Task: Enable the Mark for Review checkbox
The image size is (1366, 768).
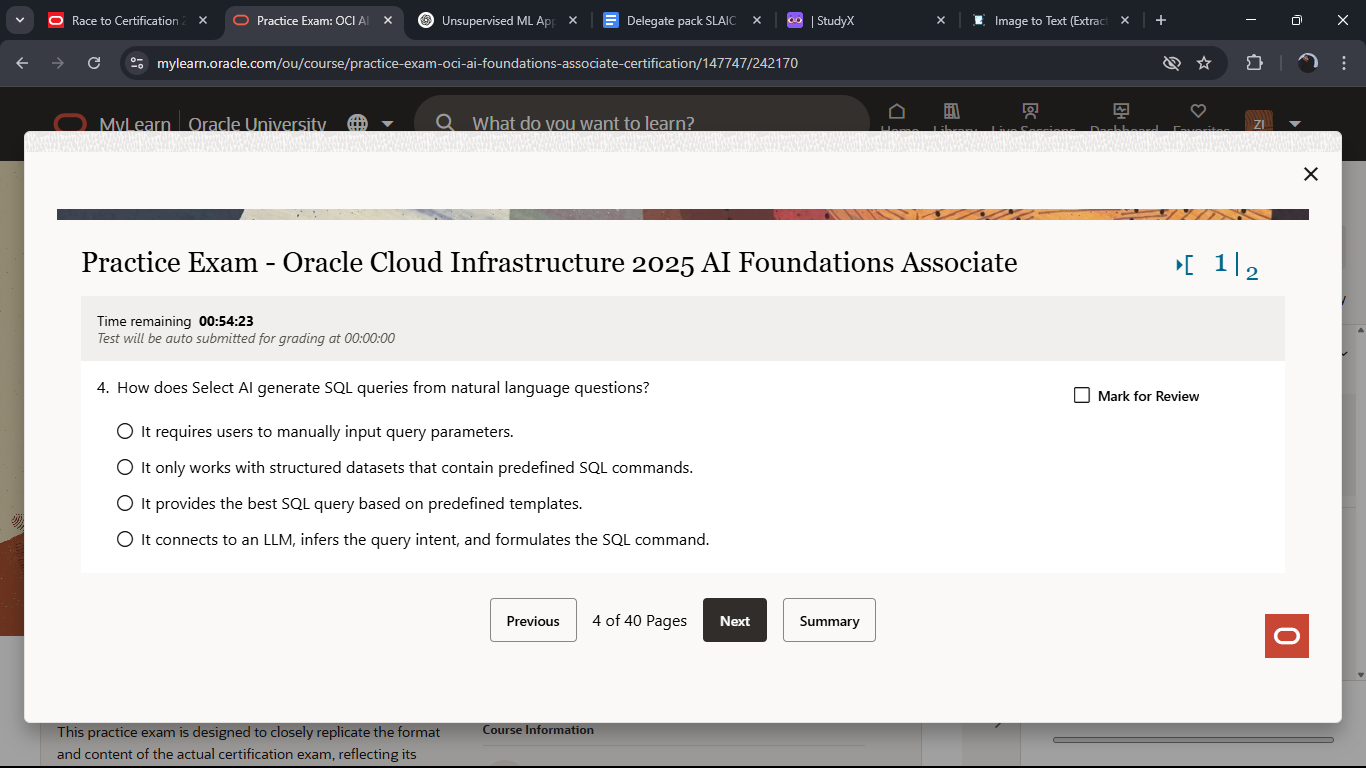Action: (1081, 394)
